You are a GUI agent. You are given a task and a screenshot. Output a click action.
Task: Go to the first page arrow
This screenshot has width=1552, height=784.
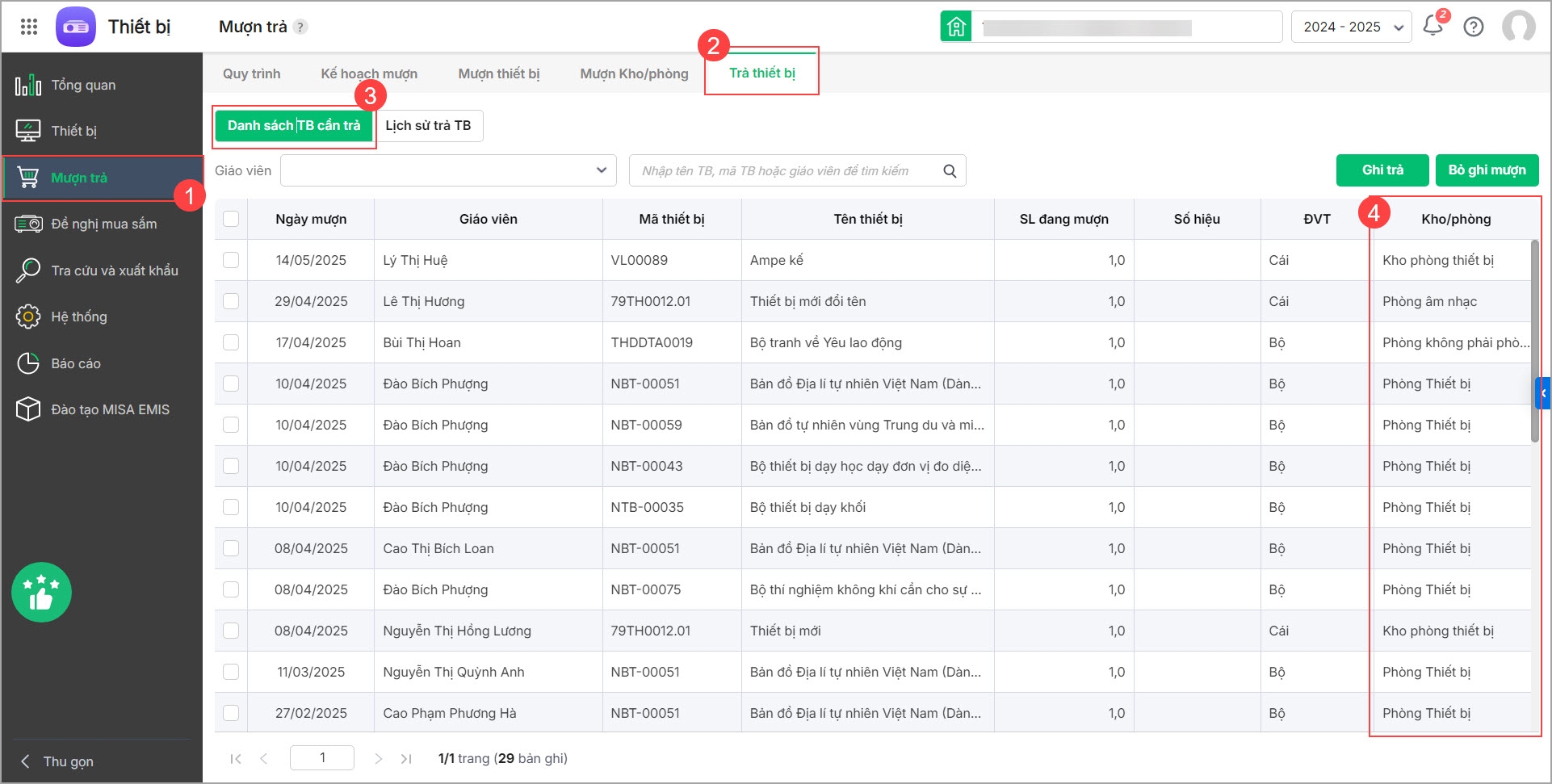(236, 758)
